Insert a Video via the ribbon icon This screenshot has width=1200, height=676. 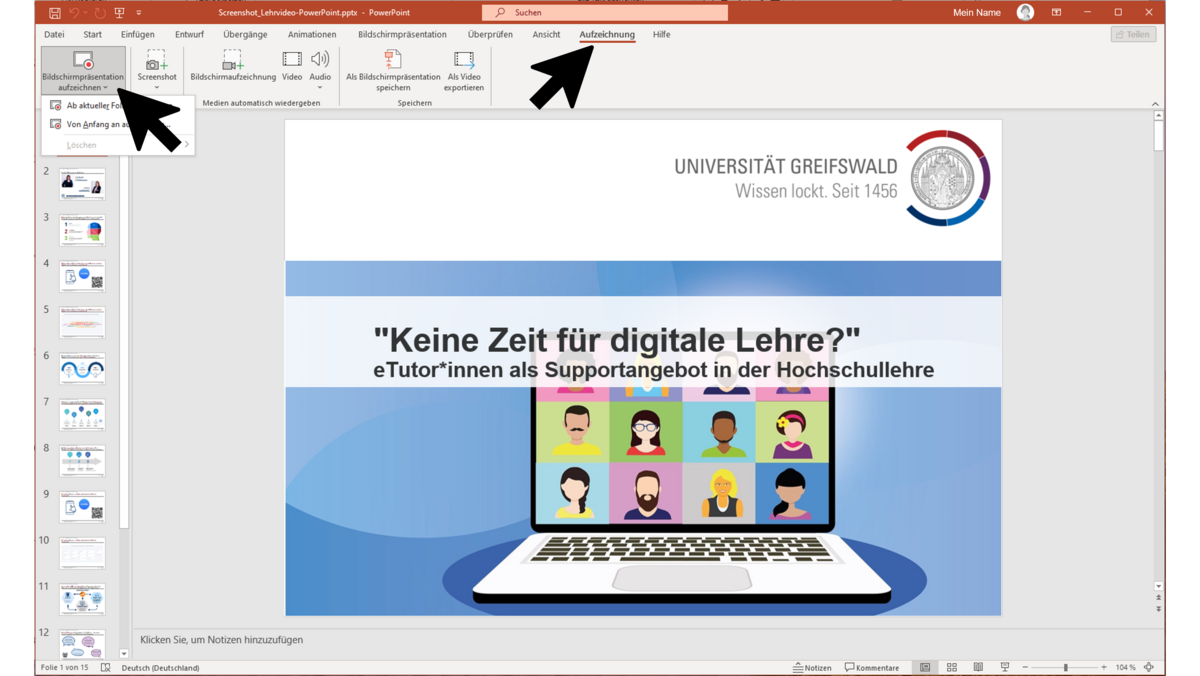(292, 61)
